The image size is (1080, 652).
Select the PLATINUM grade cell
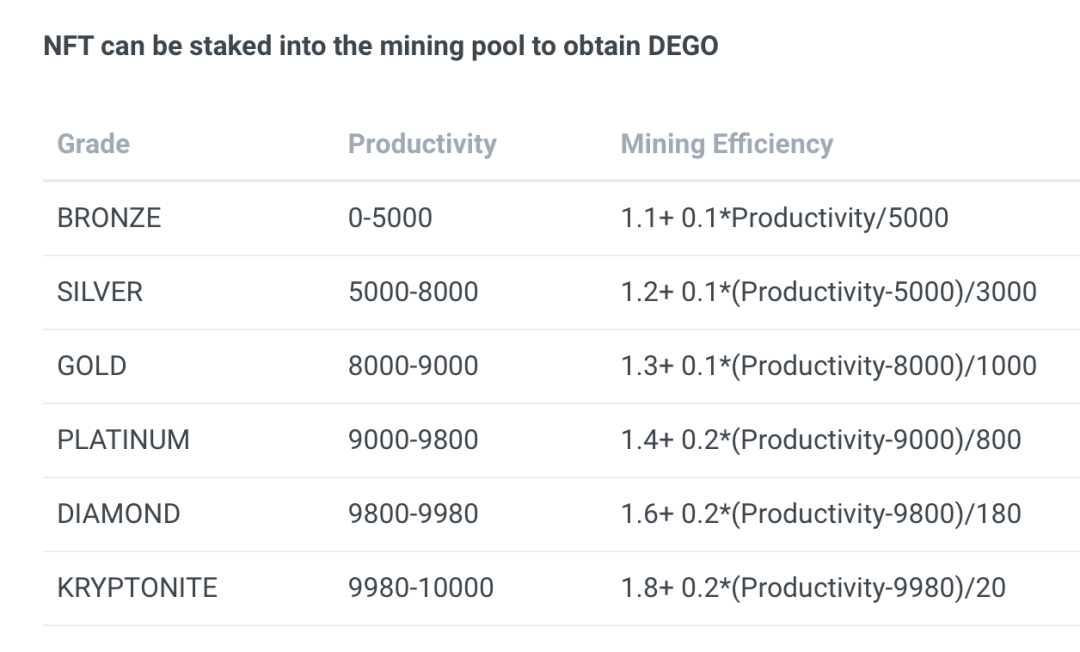coord(123,440)
